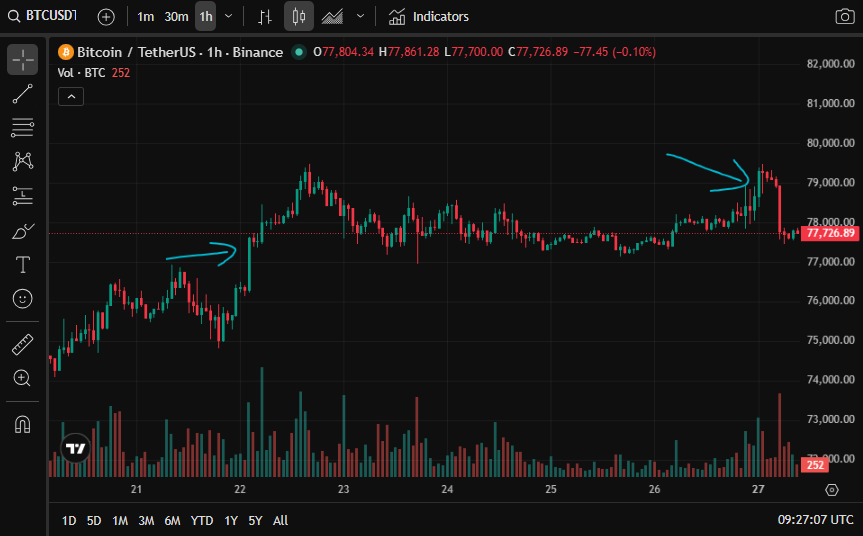
Task: Set range to 5Y
Action: click(x=255, y=521)
